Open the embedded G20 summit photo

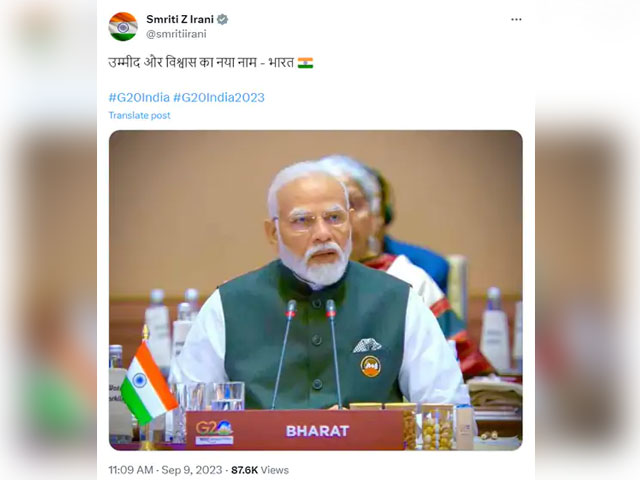click(x=316, y=290)
